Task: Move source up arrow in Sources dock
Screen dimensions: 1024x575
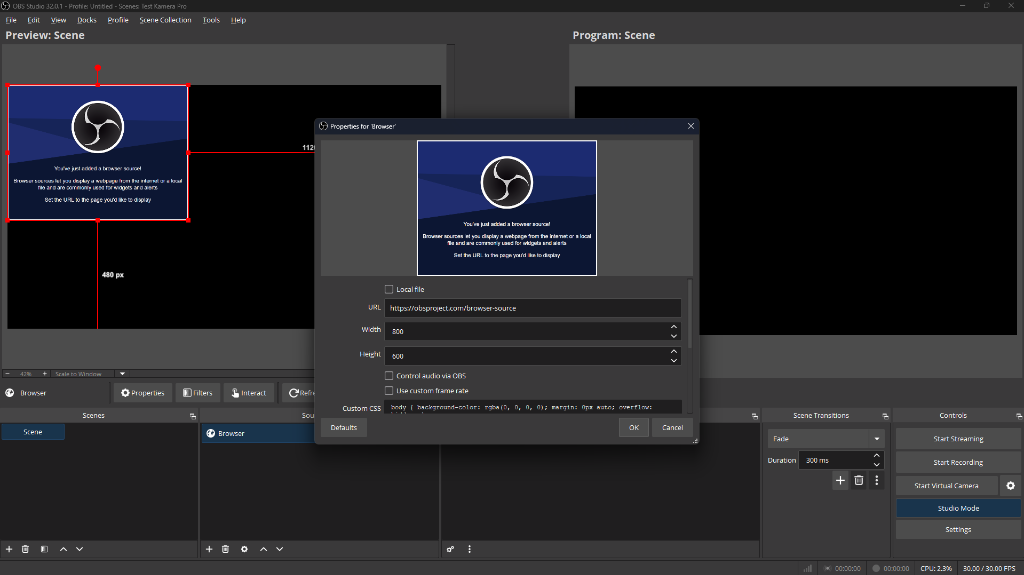Action: (x=263, y=550)
